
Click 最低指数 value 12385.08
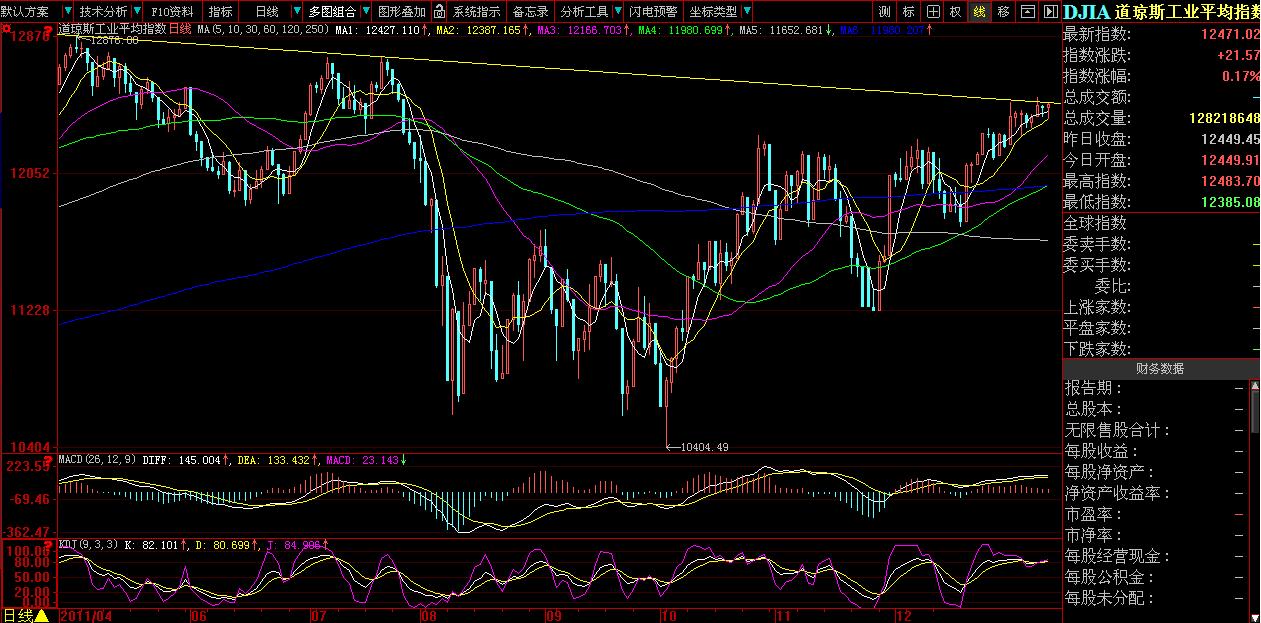(1230, 202)
